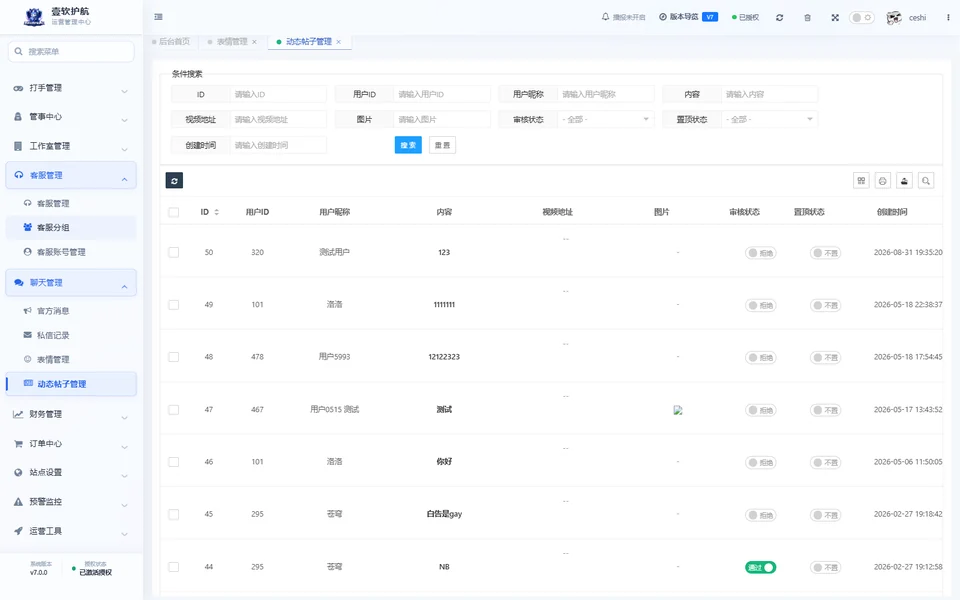Click the blue 搜索 button

coord(408,145)
